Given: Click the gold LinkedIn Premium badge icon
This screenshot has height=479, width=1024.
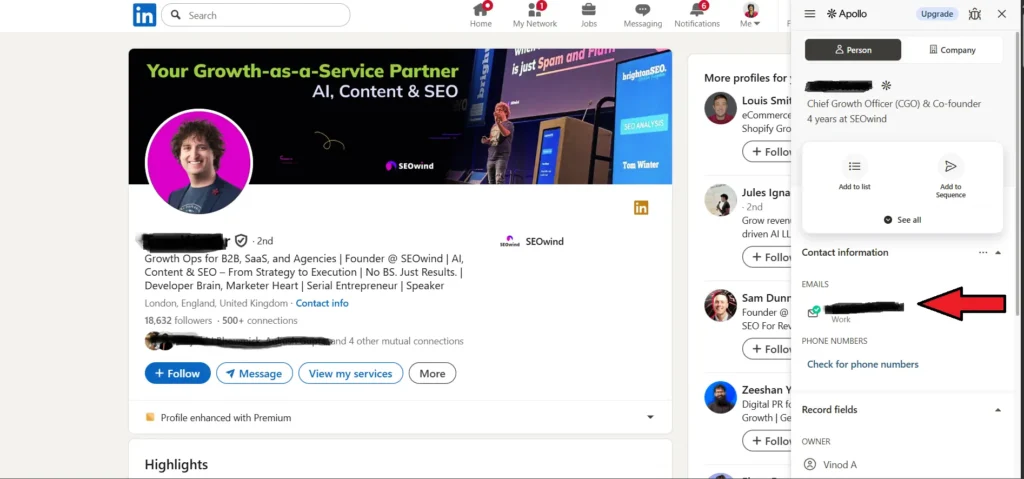Looking at the screenshot, I should coord(641,208).
